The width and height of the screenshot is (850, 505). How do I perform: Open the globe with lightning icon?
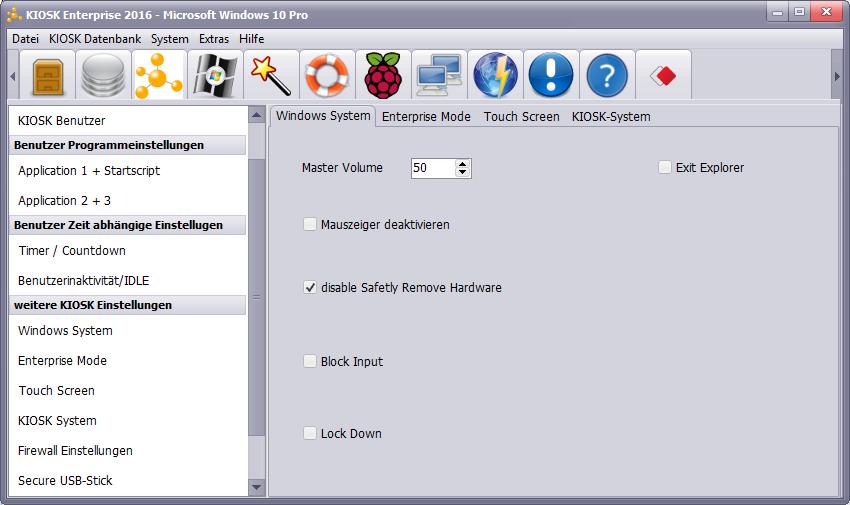[495, 75]
